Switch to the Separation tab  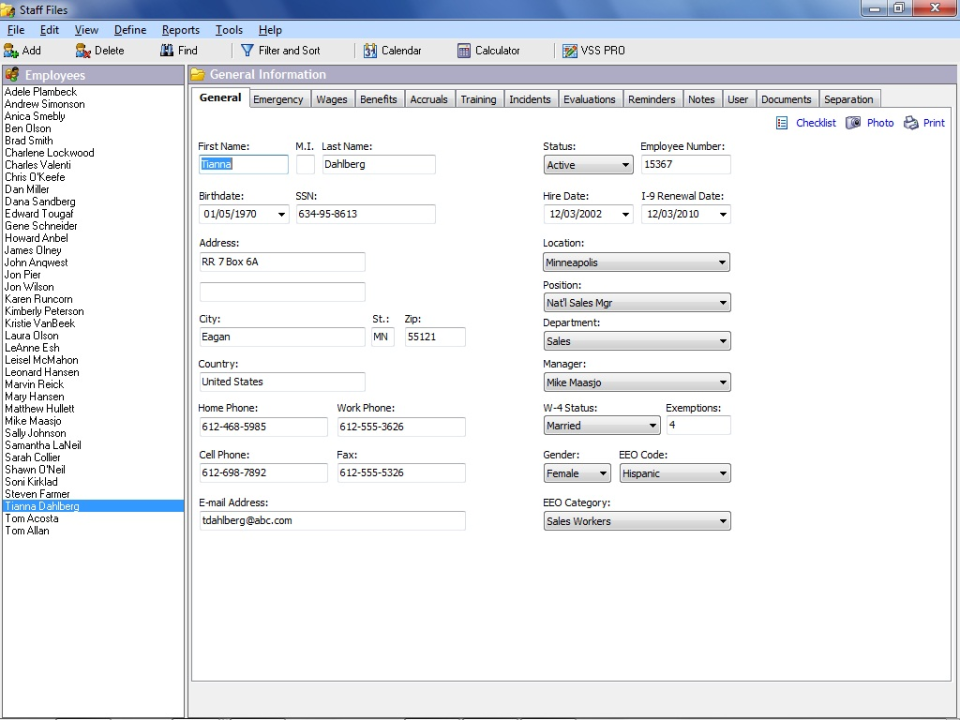pyautogui.click(x=848, y=99)
